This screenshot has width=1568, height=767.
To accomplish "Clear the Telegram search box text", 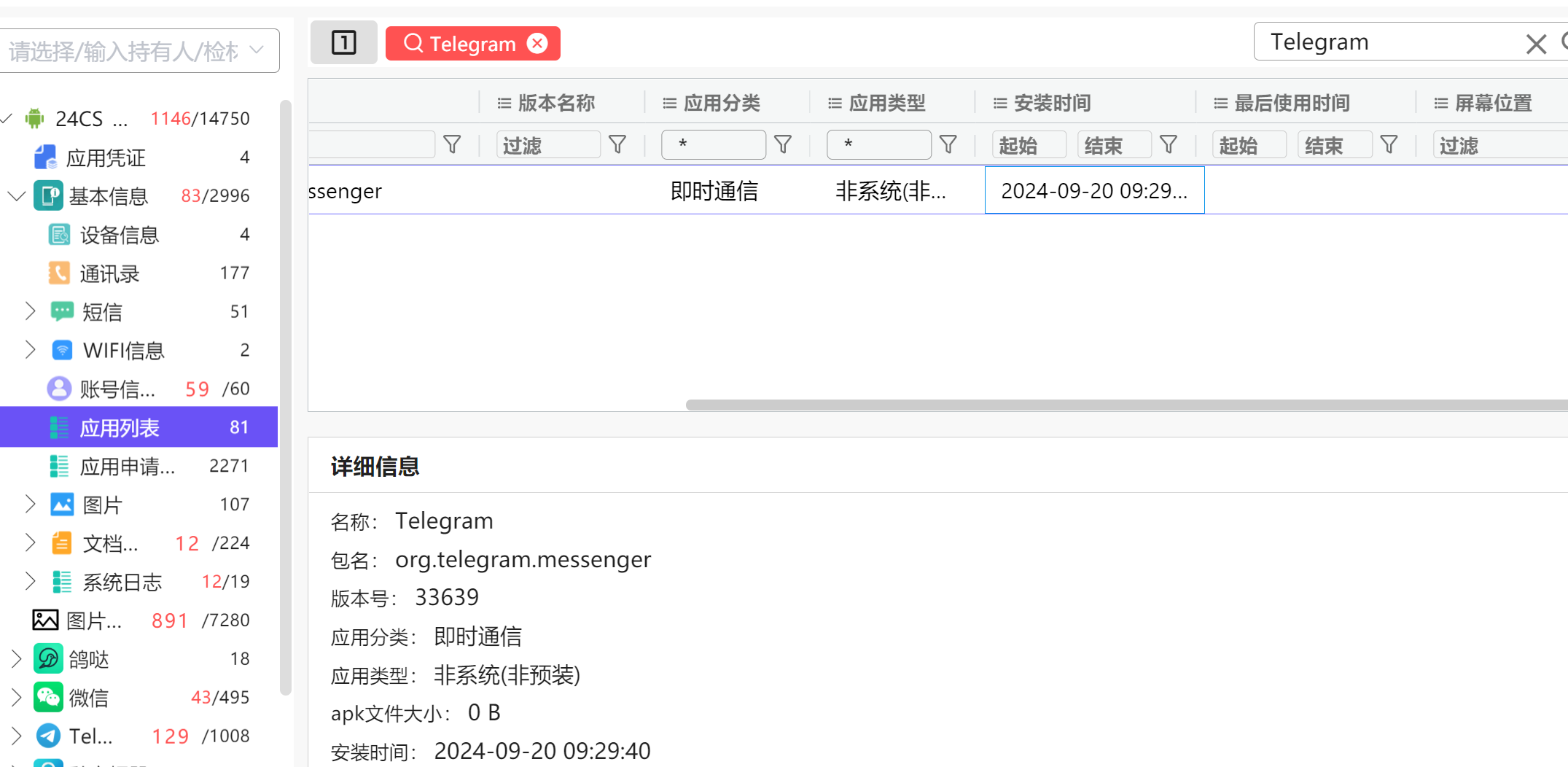I will [x=1535, y=44].
